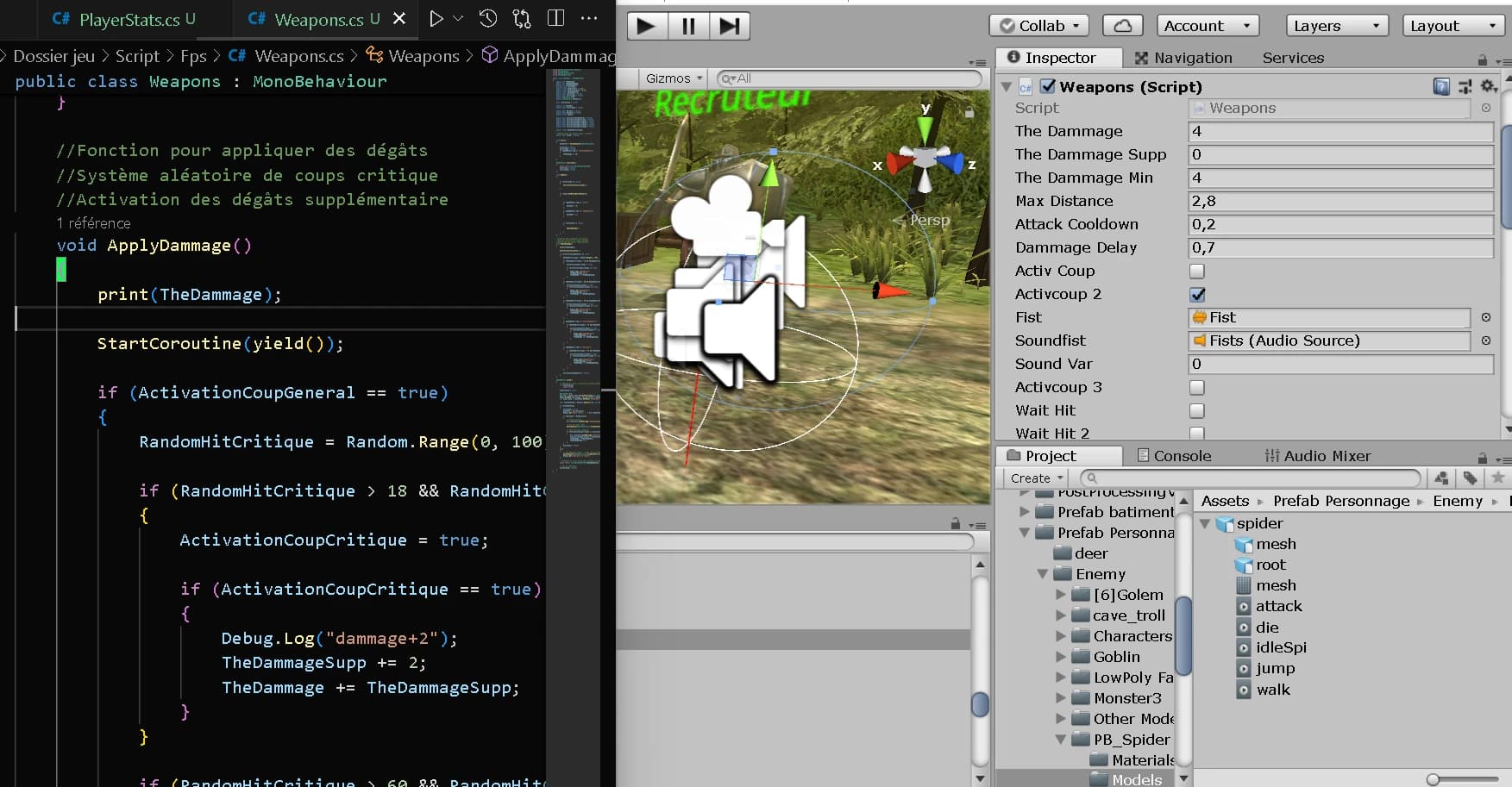Switch to the Console tab
The height and width of the screenshot is (787, 1512).
pos(1174,456)
